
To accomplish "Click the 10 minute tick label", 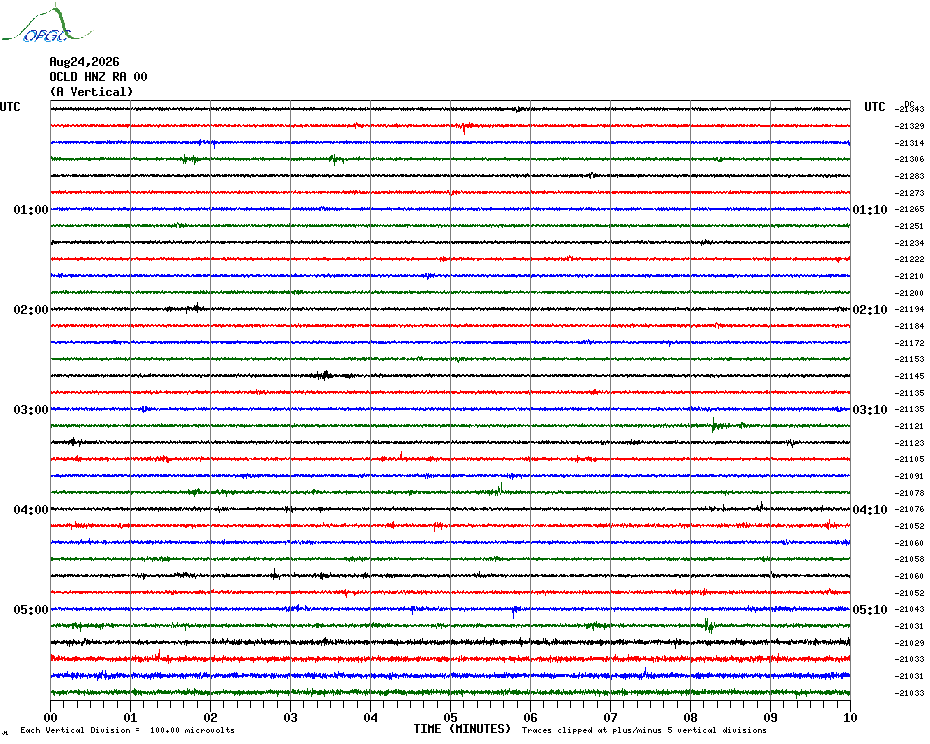I will [x=850, y=717].
